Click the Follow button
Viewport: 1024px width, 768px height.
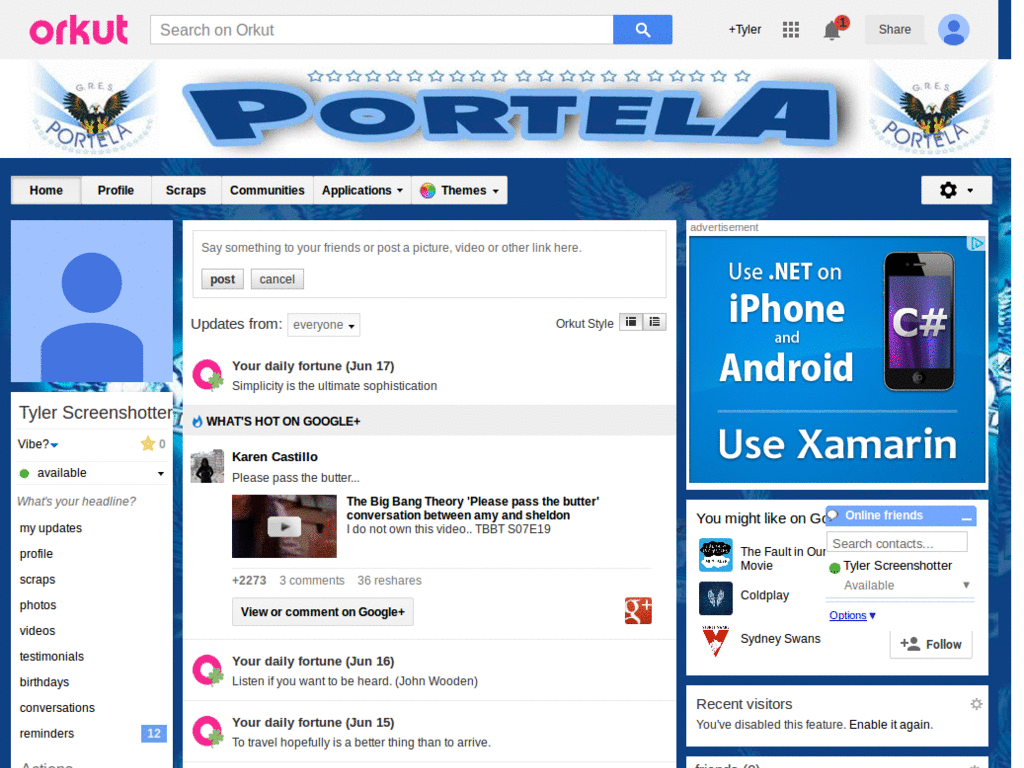931,644
